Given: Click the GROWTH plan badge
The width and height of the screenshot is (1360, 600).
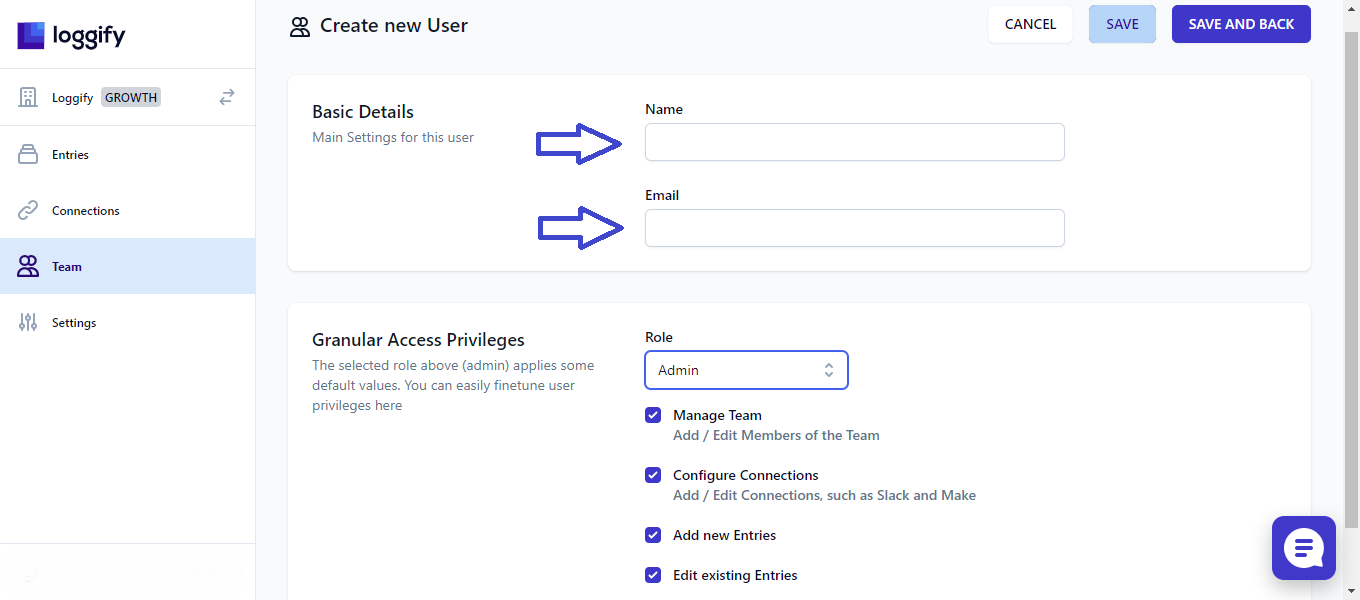Looking at the screenshot, I should tap(131, 97).
